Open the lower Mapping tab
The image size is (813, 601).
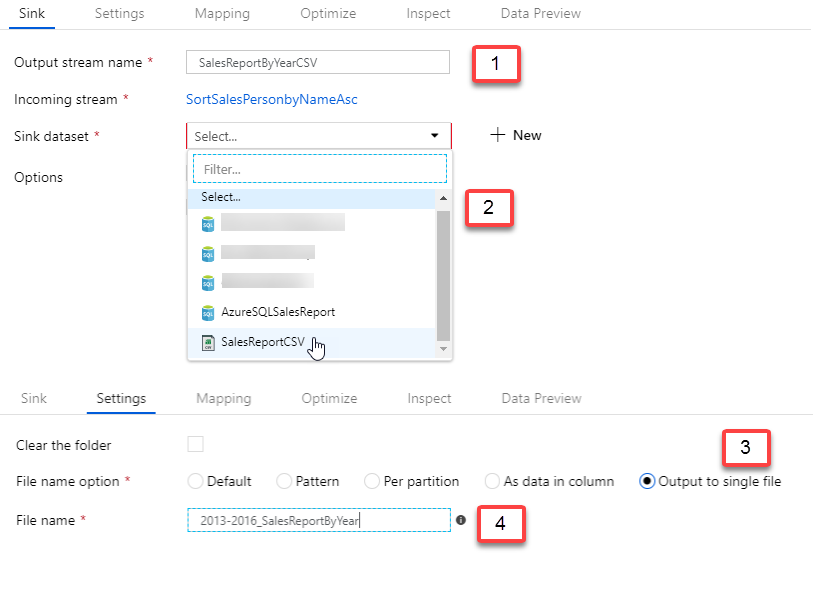223,398
